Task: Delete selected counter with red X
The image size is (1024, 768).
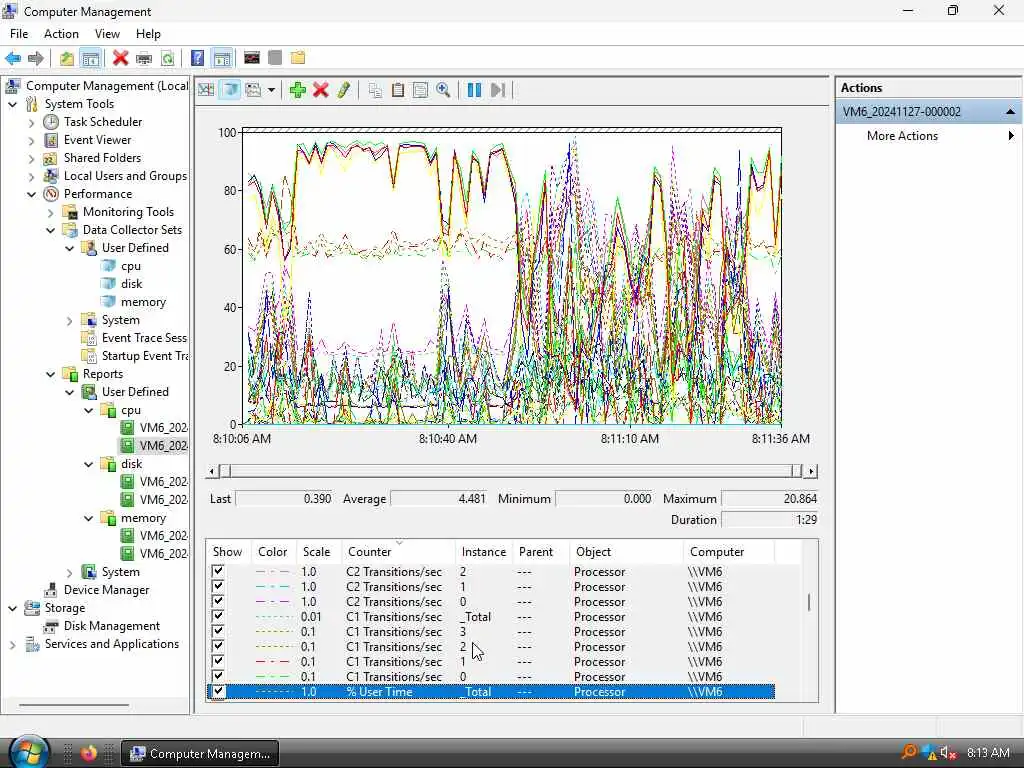Action: tap(321, 89)
